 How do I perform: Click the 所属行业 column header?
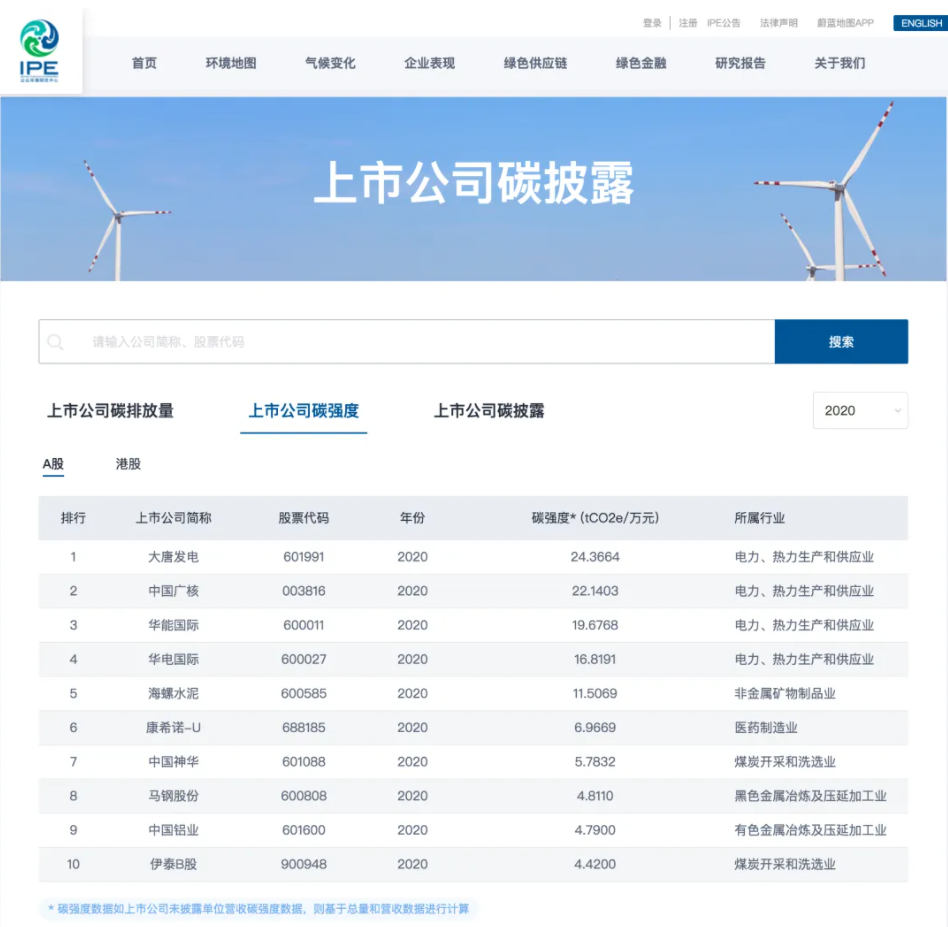click(x=759, y=518)
